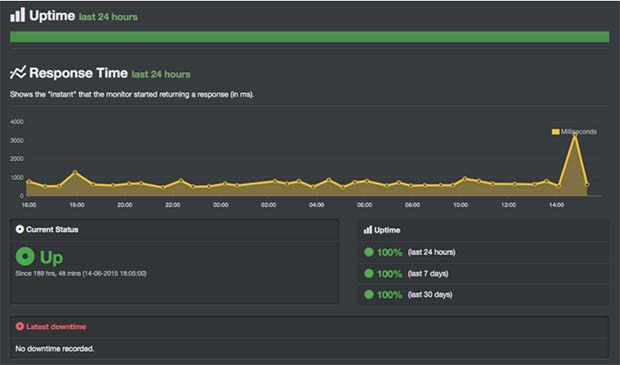Click the 'Uptime' main heading
Screen dimensions: 620x365
pyautogui.click(x=52, y=15)
